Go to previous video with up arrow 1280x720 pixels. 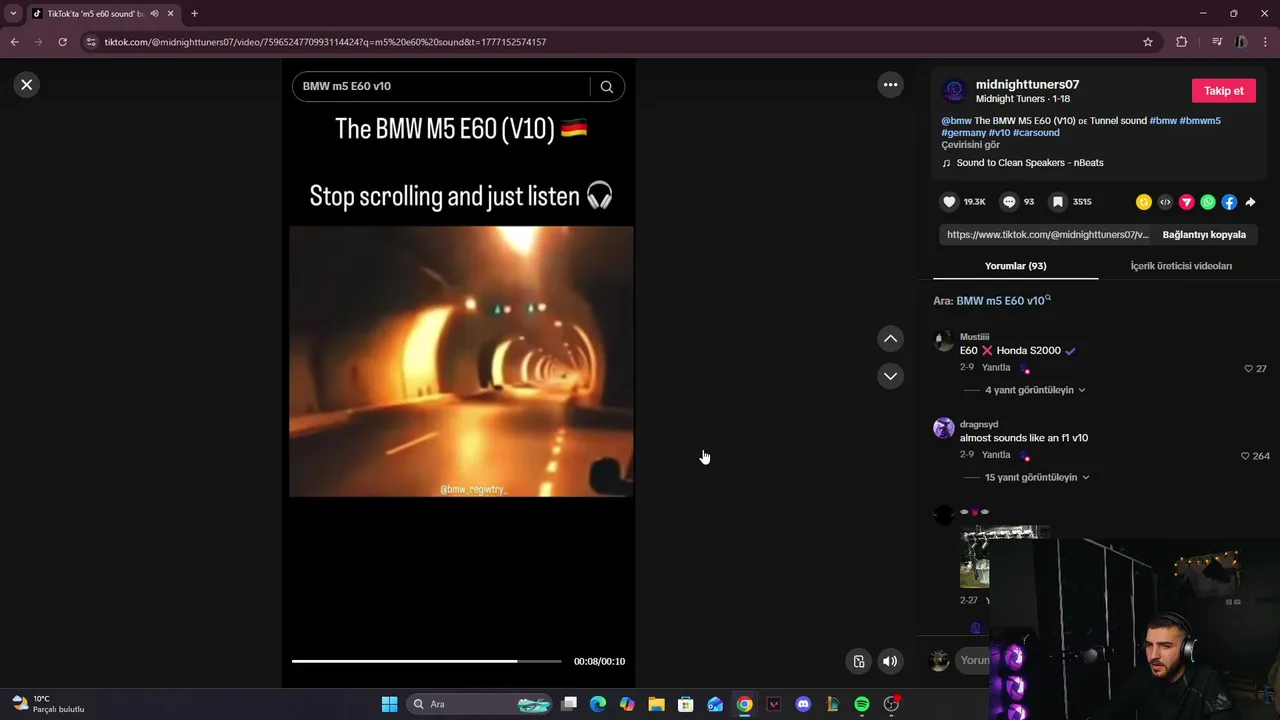(x=890, y=339)
